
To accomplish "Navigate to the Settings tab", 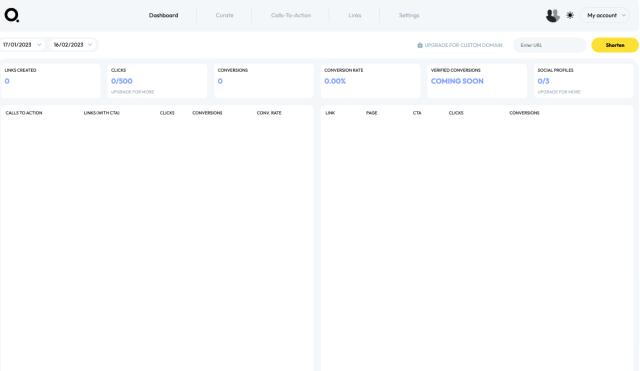I will (409, 16).
